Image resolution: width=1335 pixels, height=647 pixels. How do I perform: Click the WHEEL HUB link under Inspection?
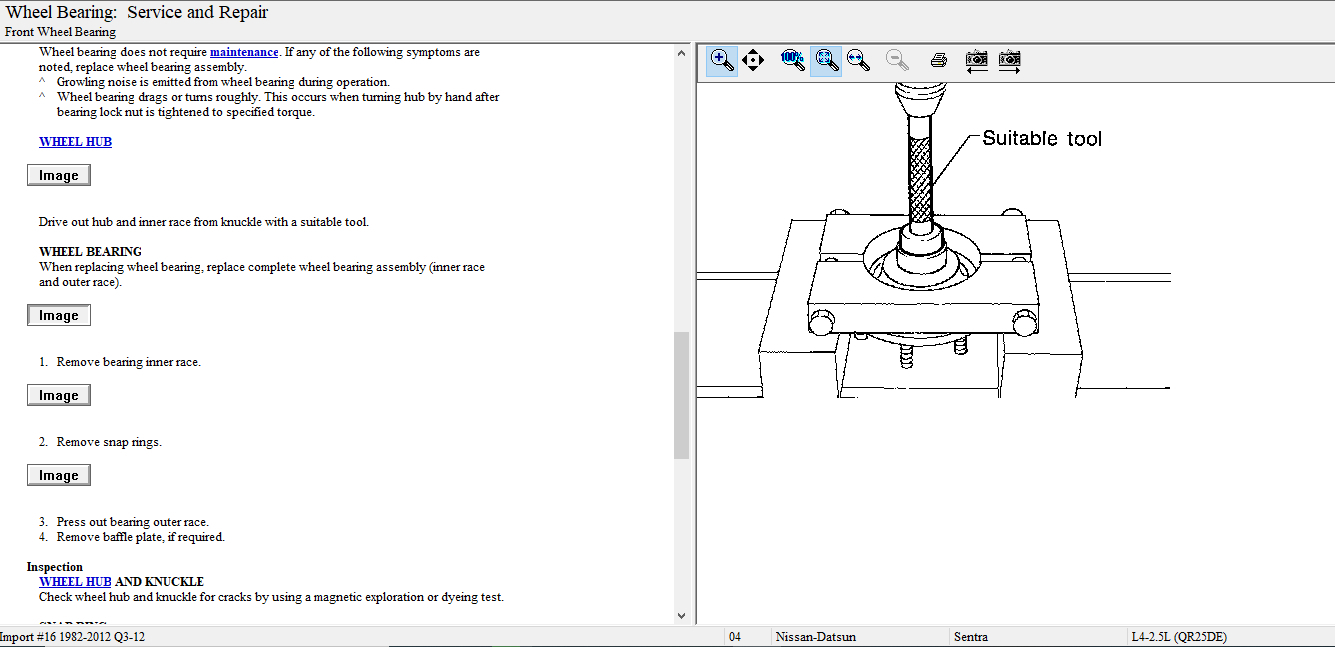coord(75,582)
